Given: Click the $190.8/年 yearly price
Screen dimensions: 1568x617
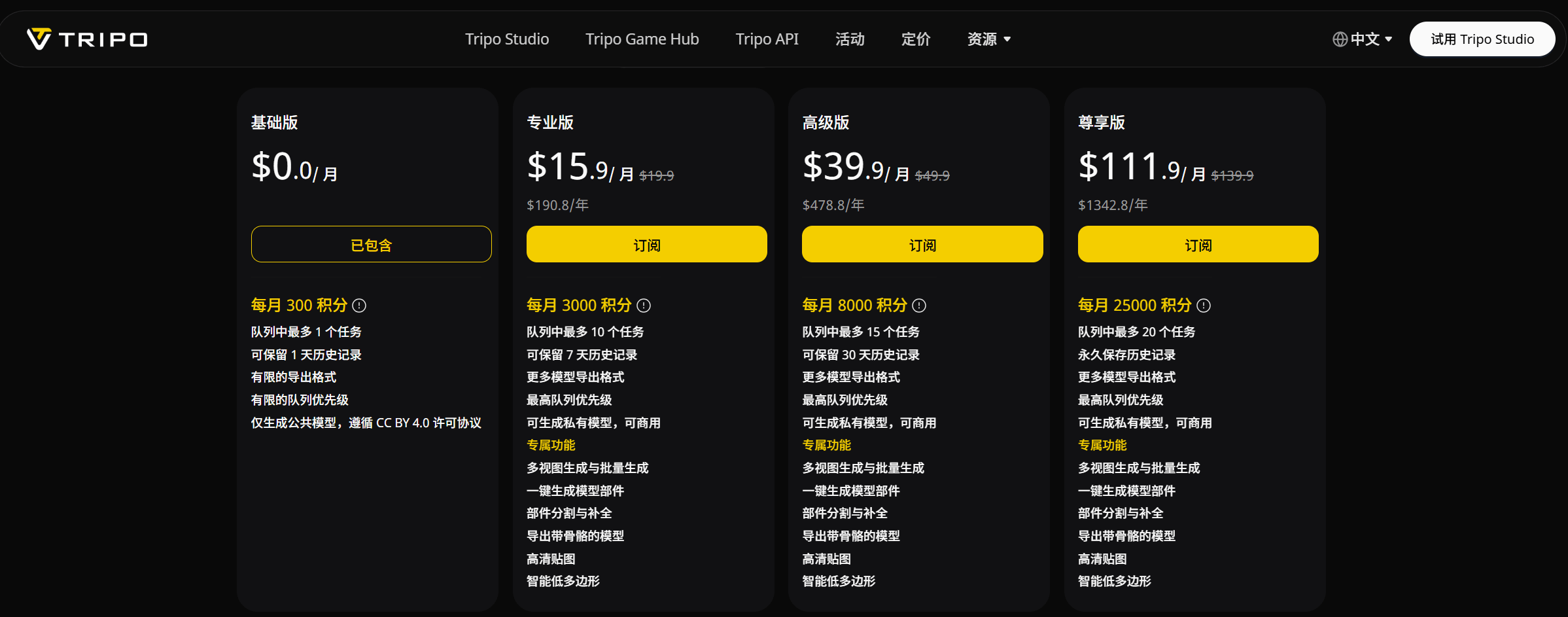Looking at the screenshot, I should pos(557,205).
